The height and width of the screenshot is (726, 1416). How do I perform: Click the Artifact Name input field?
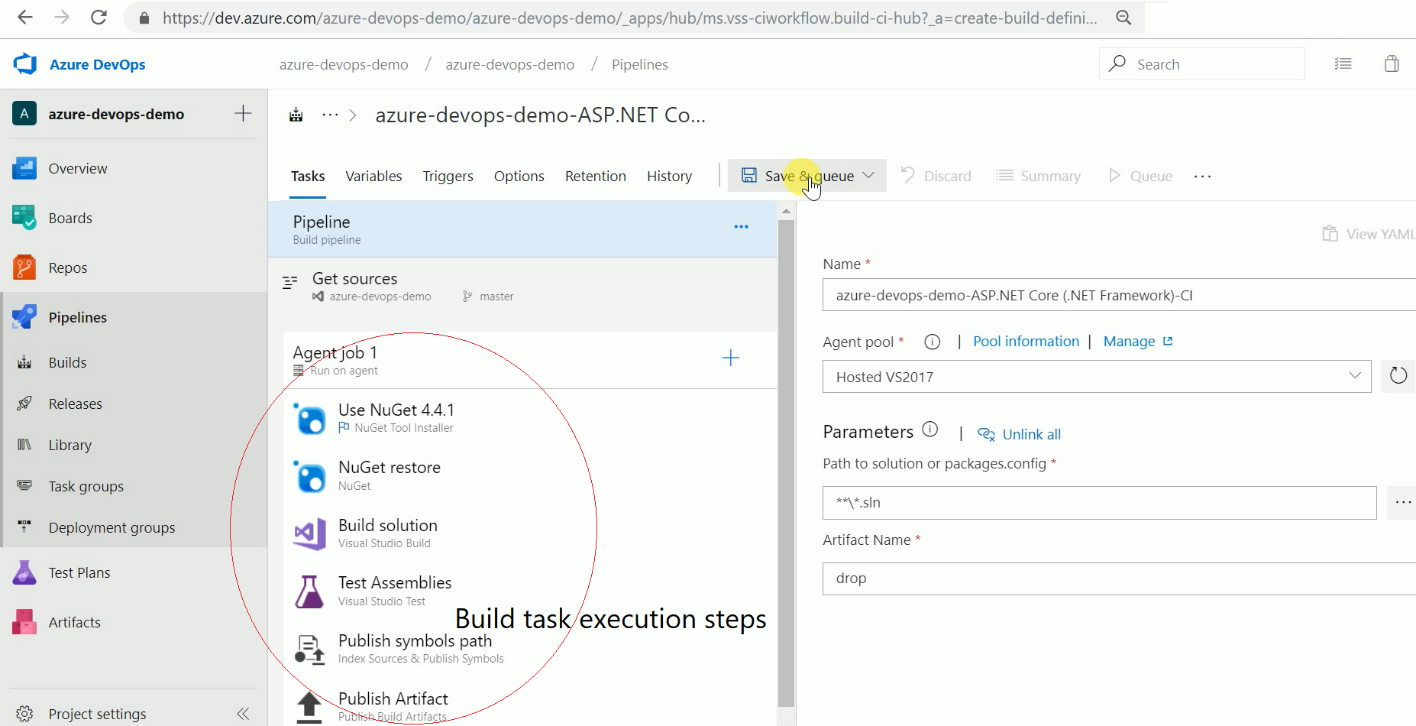[x=1117, y=578]
